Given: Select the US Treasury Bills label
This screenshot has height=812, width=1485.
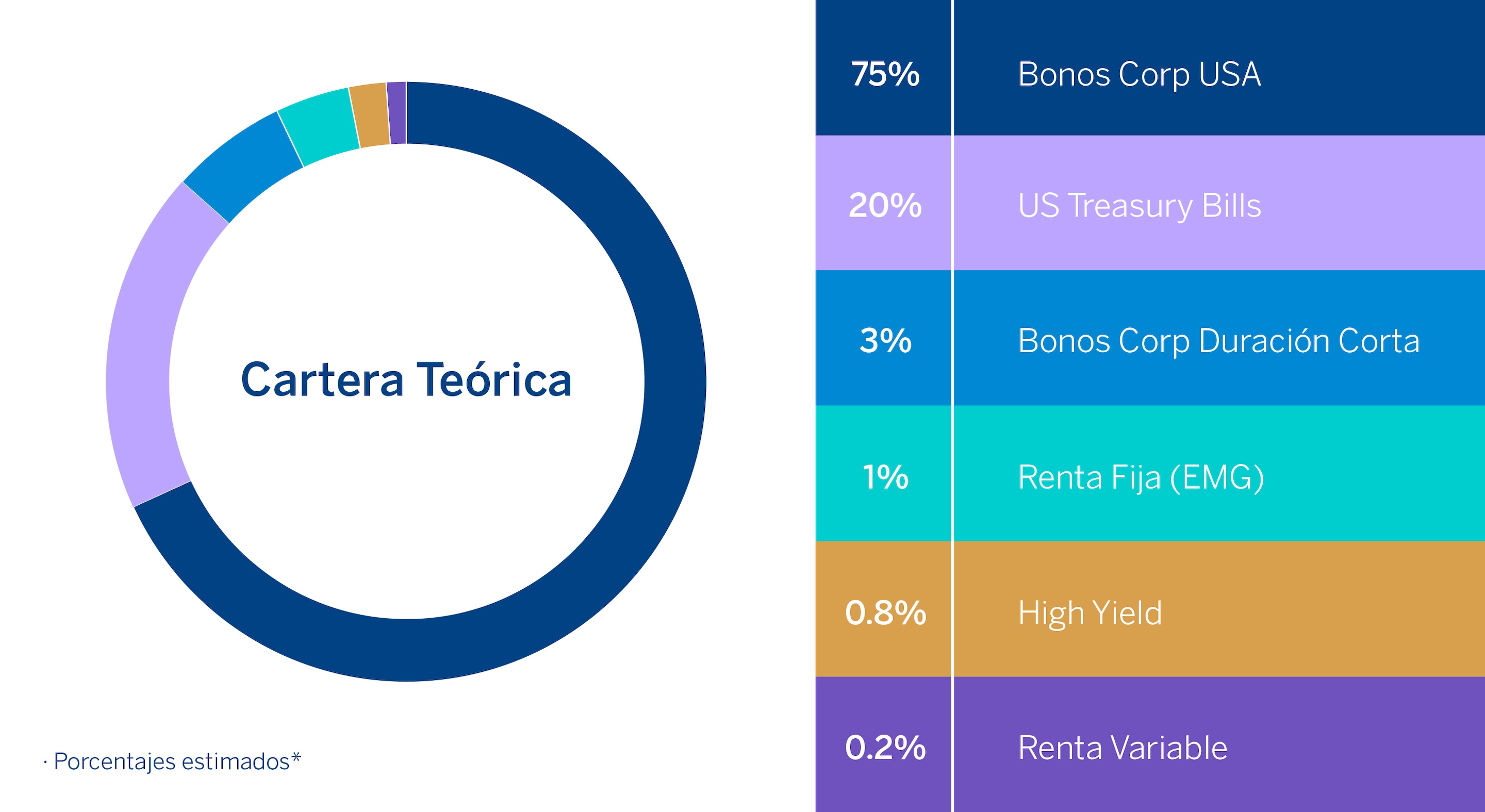Looking at the screenshot, I should coord(1139,205).
